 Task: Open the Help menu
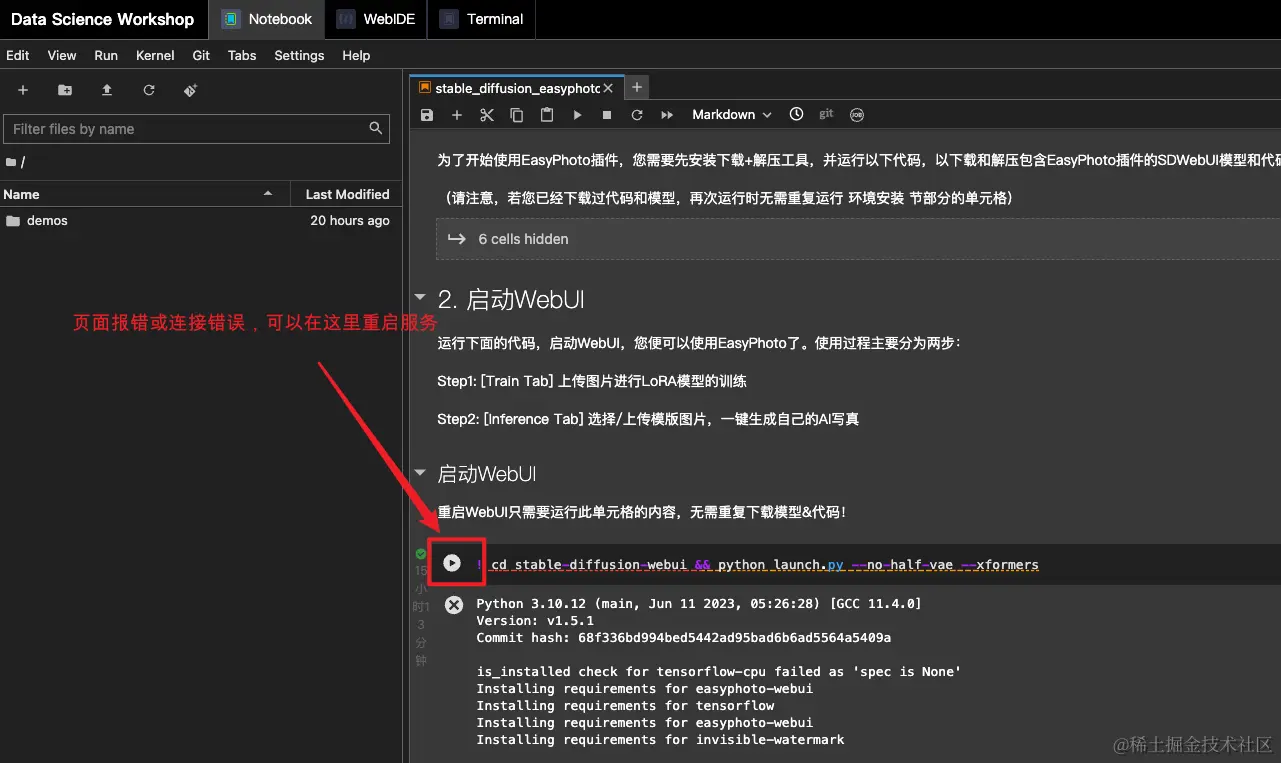tap(356, 55)
